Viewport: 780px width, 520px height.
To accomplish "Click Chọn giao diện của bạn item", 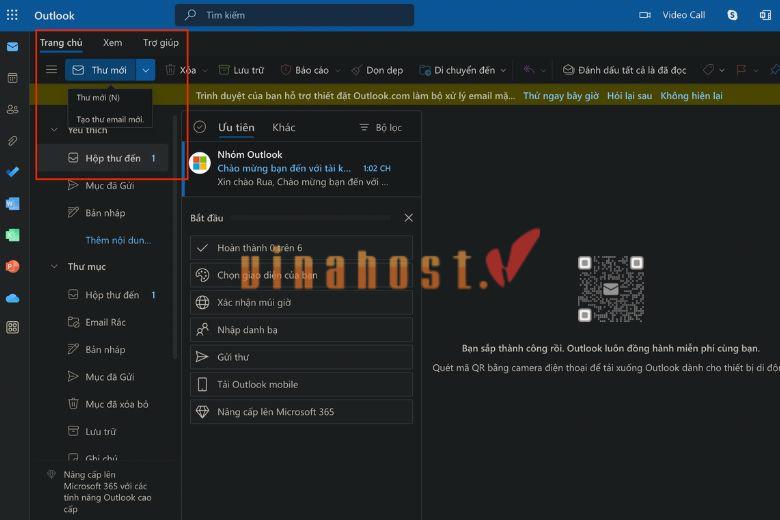I will (x=301, y=275).
